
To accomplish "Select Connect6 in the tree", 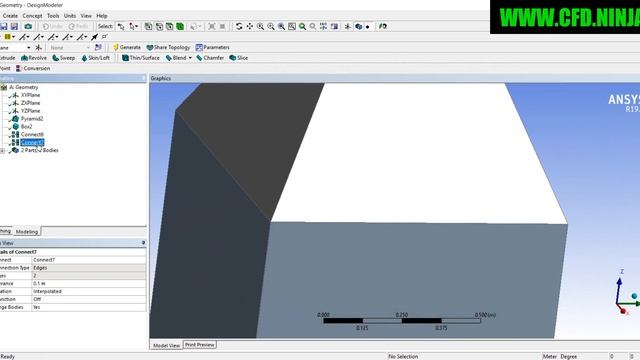I will pyautogui.click(x=32, y=135).
